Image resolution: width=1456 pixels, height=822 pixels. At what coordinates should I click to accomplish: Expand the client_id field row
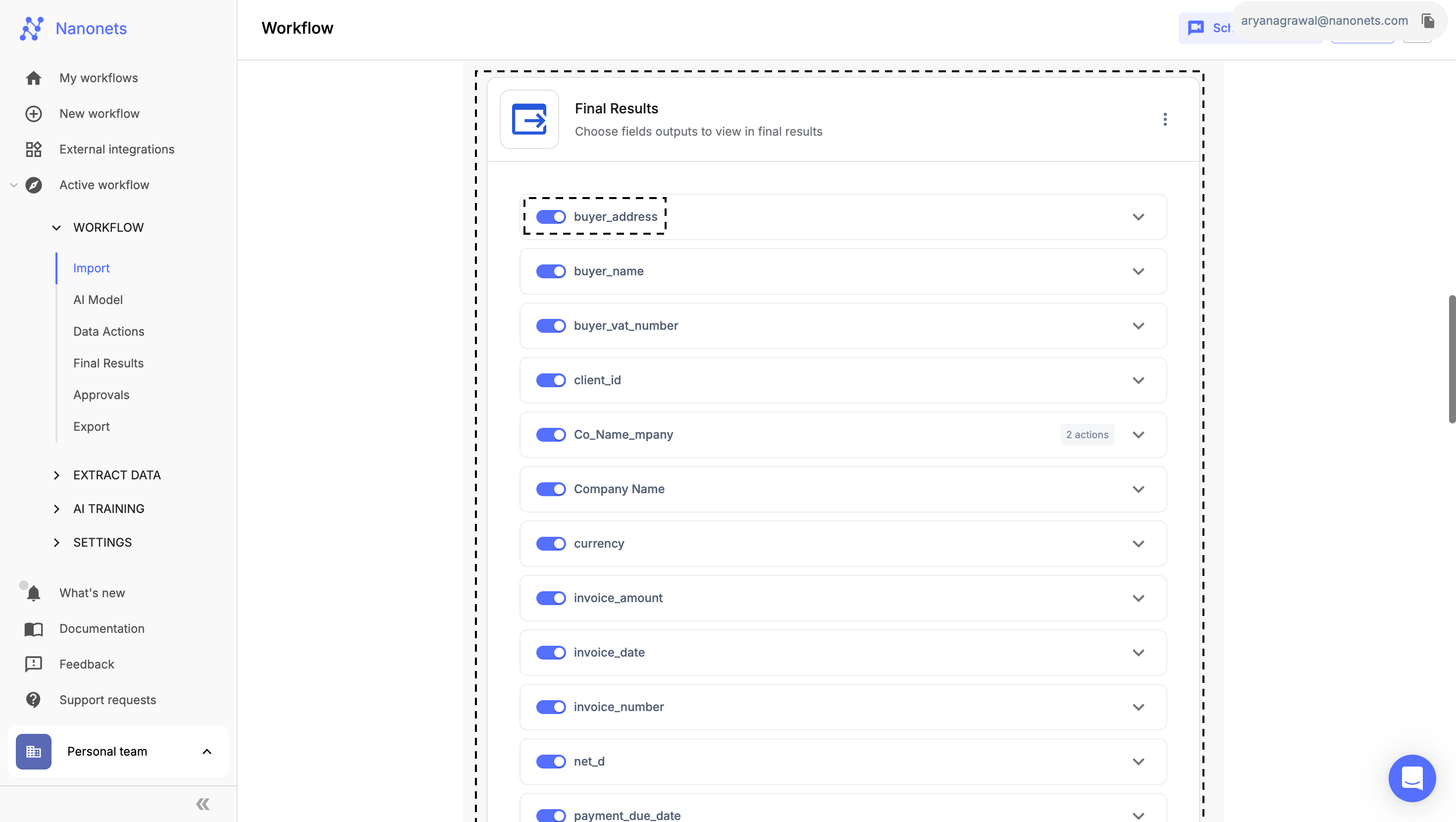pos(1139,380)
